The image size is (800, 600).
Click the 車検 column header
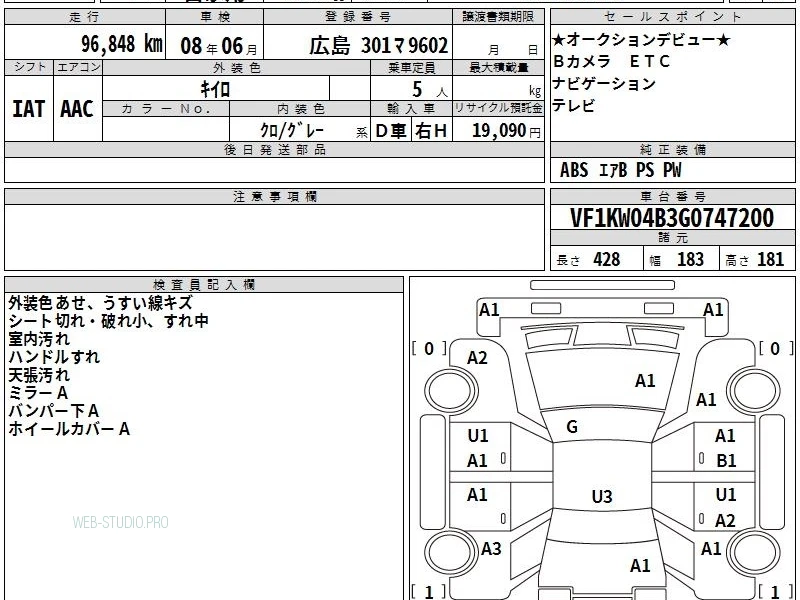click(x=215, y=17)
